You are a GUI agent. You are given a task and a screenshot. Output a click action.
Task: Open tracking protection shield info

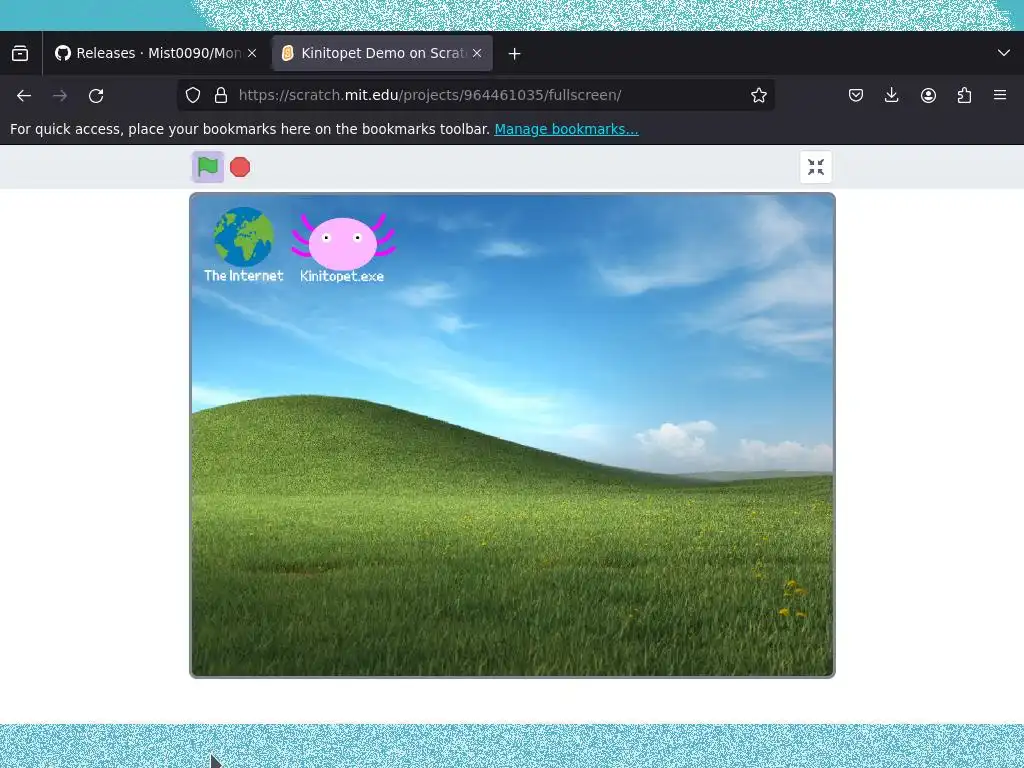pyautogui.click(x=193, y=95)
